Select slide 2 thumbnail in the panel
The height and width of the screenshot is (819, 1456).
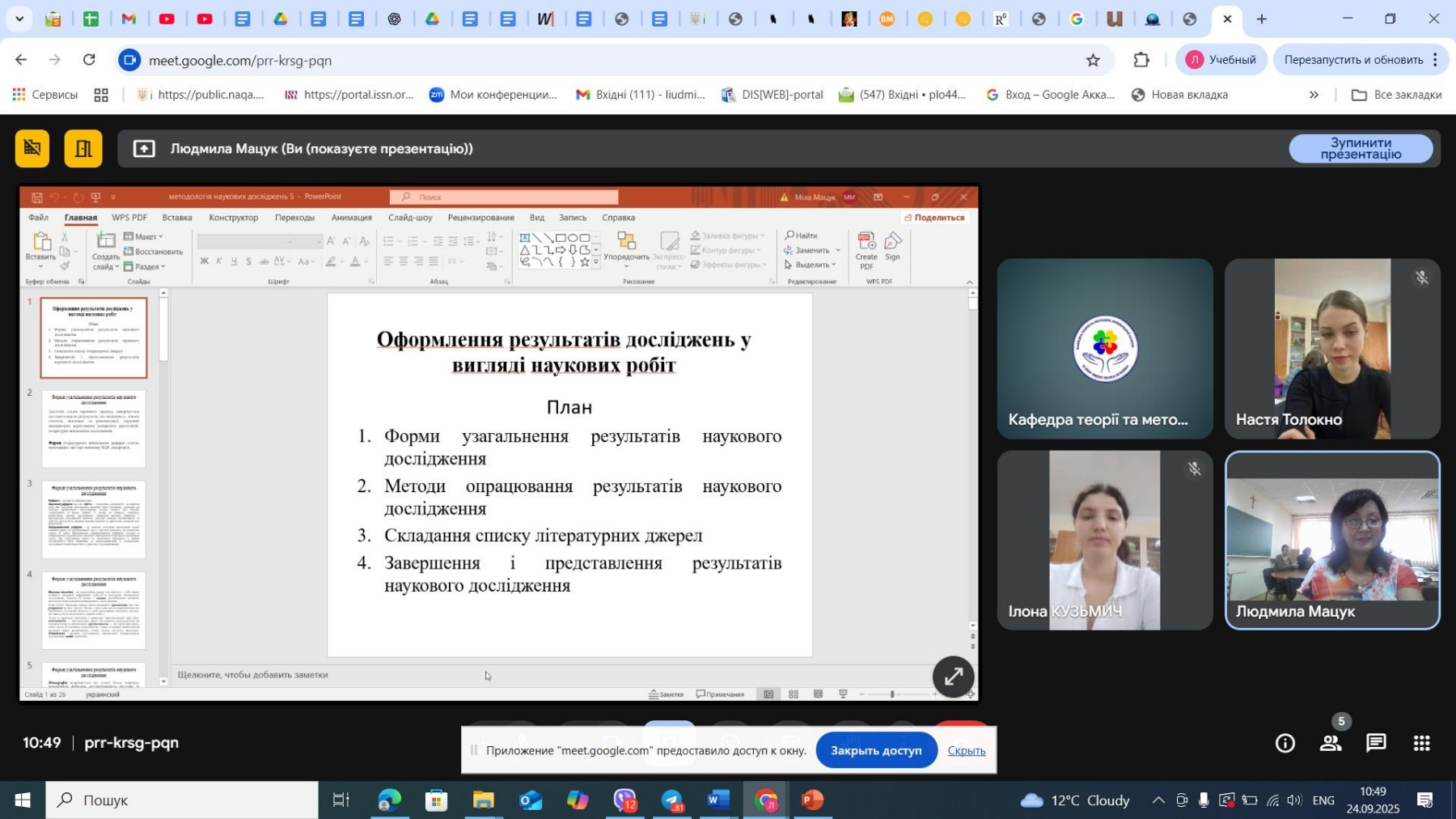94,428
